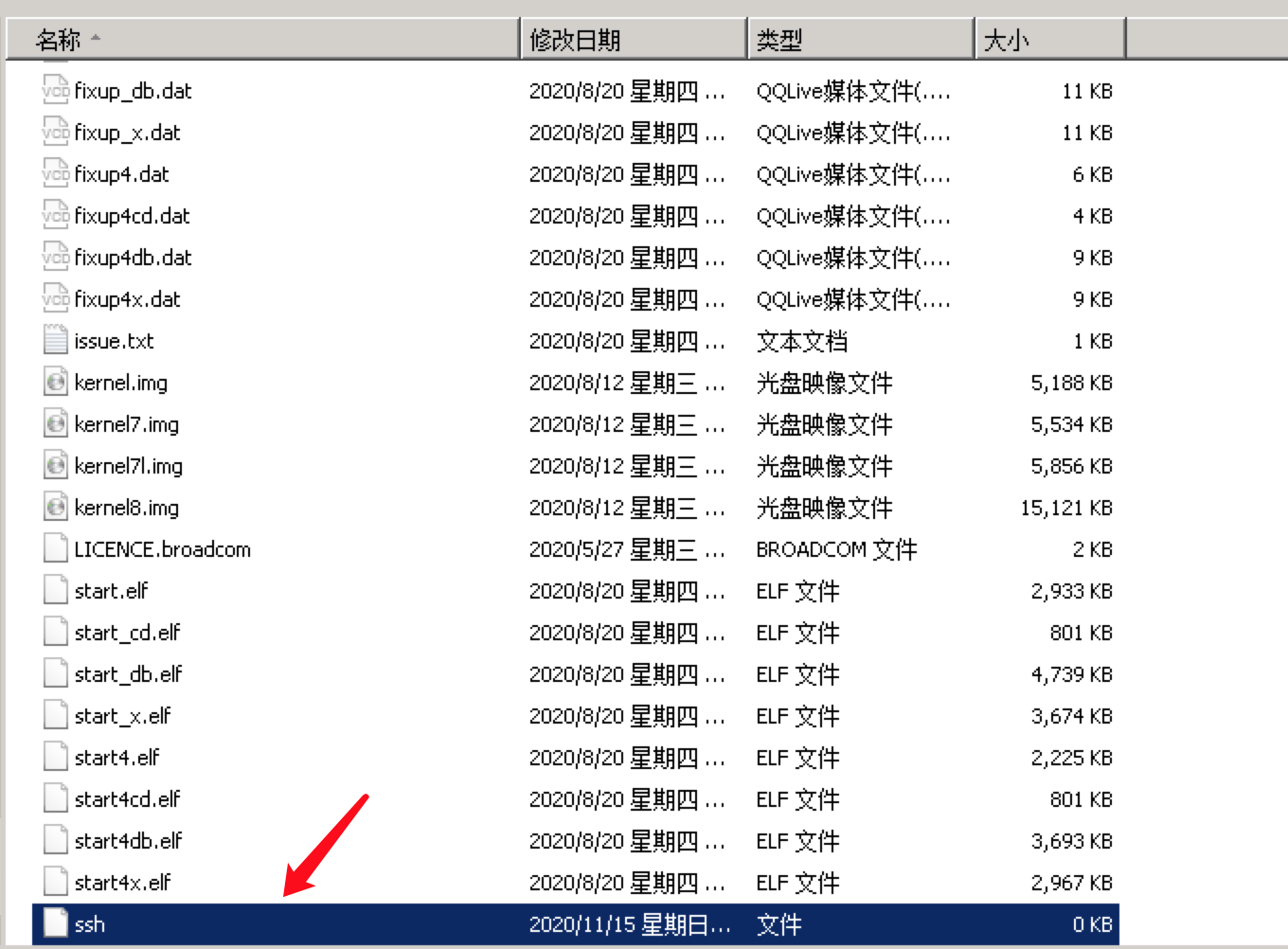Image resolution: width=1288 pixels, height=949 pixels.
Task: Click the 15,121 KB size of kernel8.img
Action: point(1065,508)
